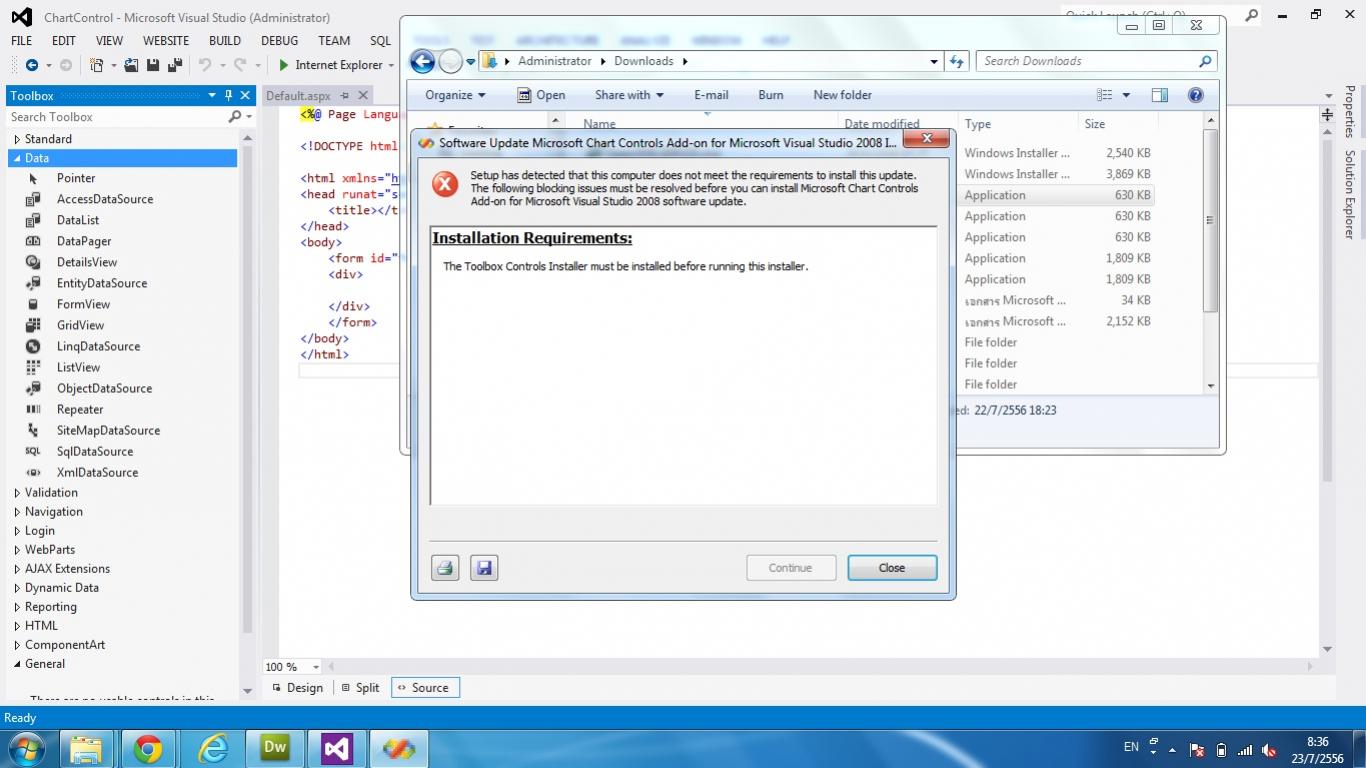The height and width of the screenshot is (768, 1366).
Task: Switch the editor to Design view
Action: (297, 688)
